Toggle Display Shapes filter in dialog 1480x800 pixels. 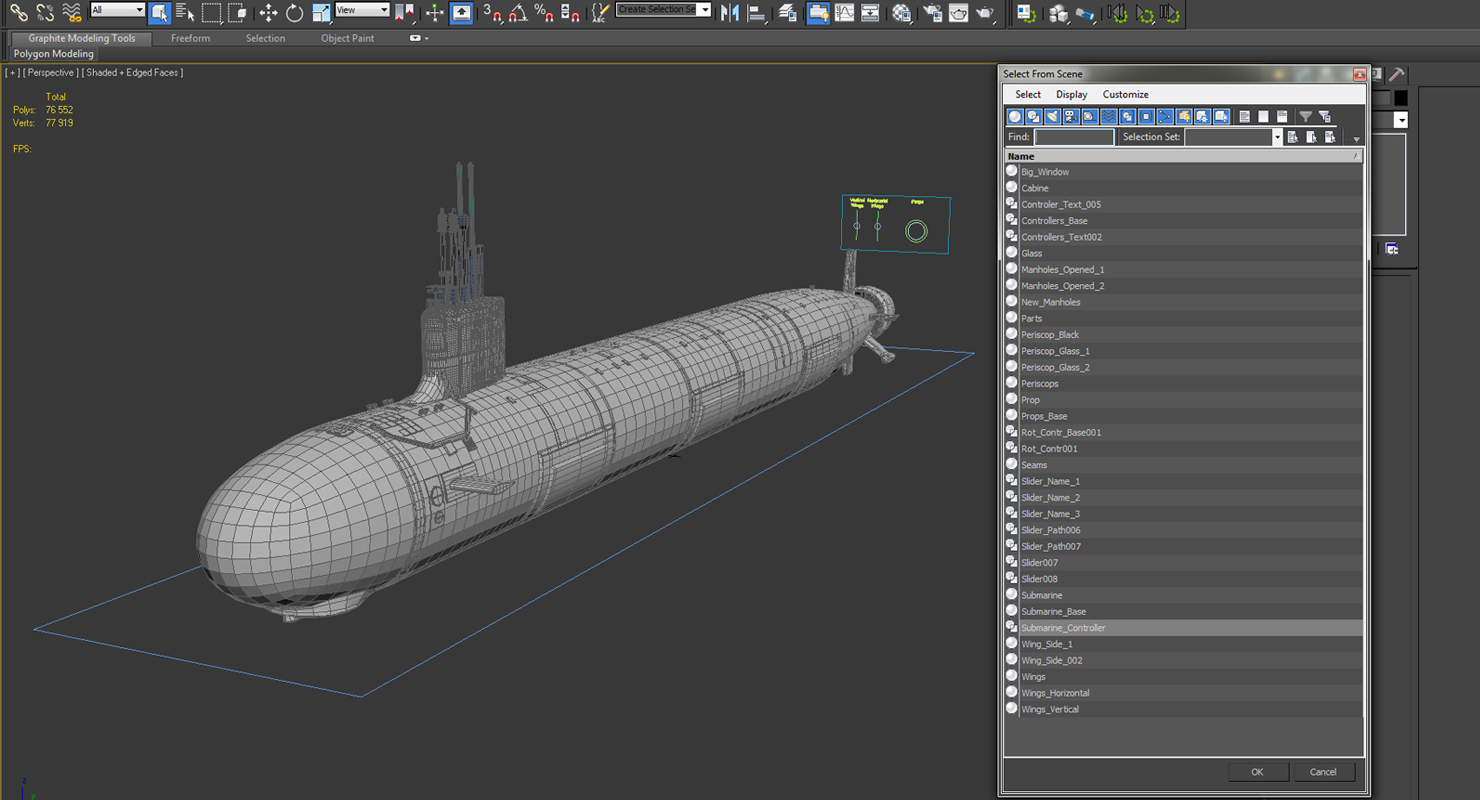point(1034,117)
